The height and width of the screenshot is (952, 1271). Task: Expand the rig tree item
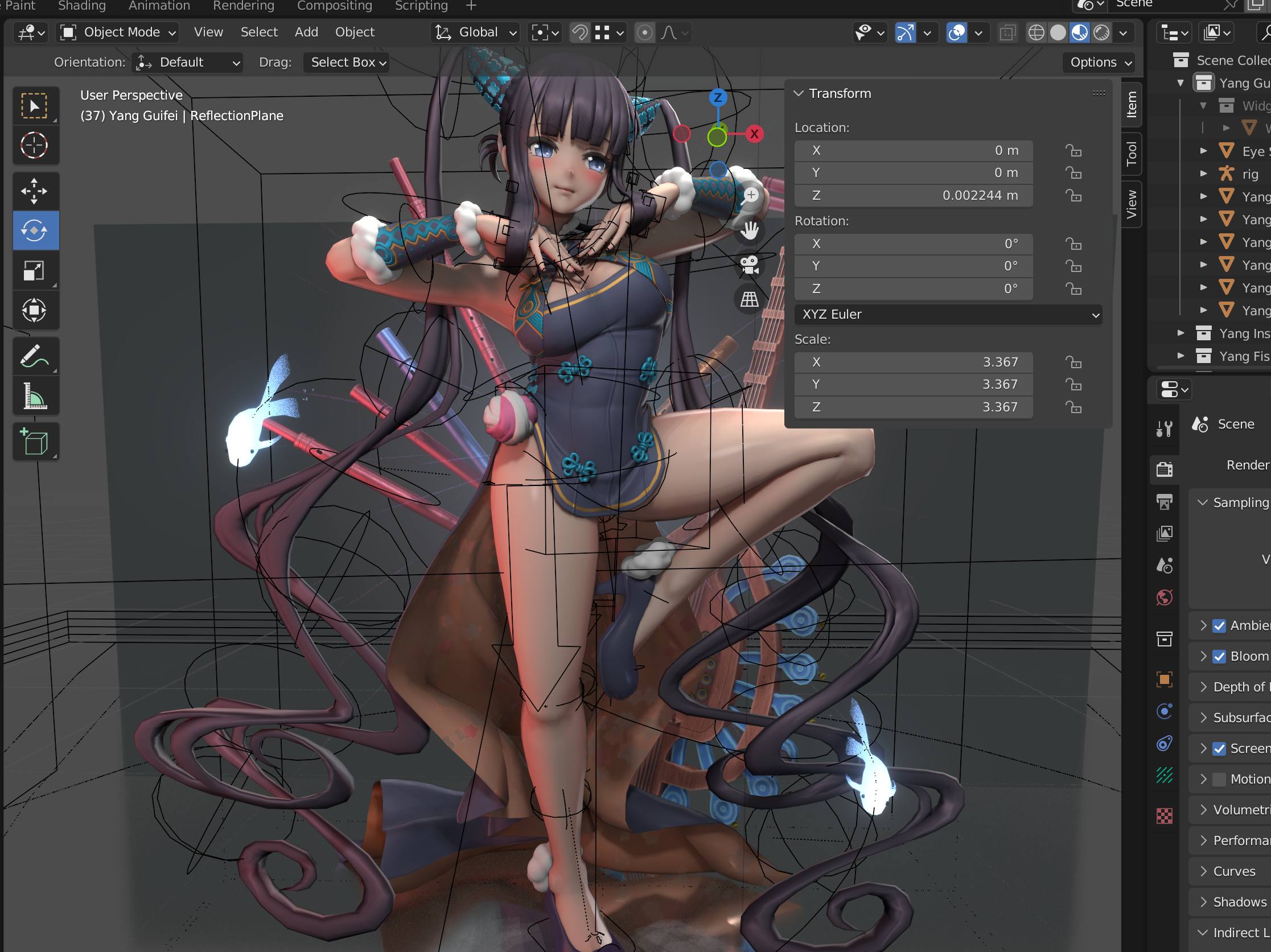click(x=1203, y=174)
